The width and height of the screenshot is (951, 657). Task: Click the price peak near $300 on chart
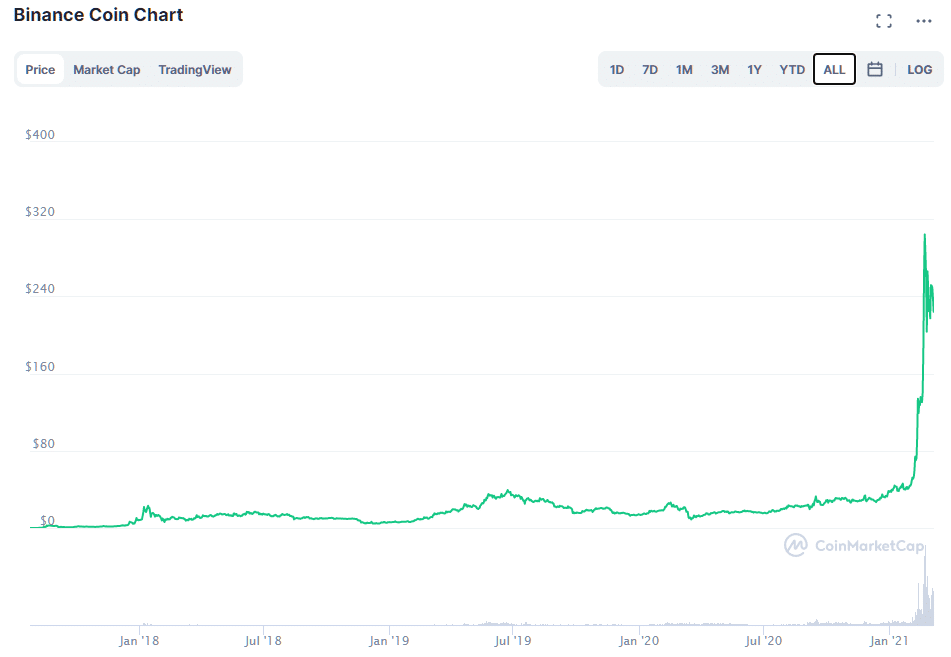(924, 235)
